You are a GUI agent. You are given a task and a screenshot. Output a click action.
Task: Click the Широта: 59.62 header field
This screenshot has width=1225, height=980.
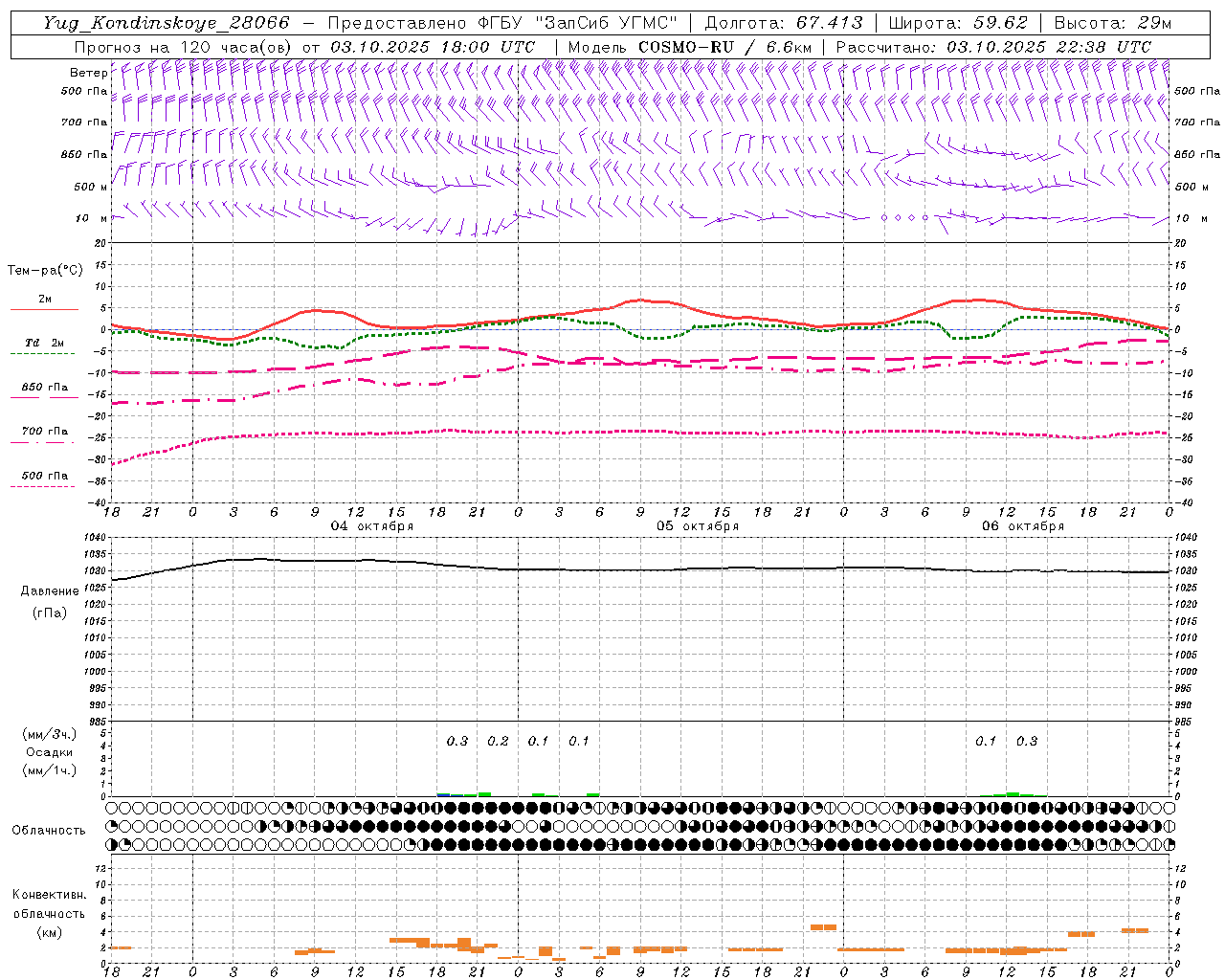click(x=961, y=23)
